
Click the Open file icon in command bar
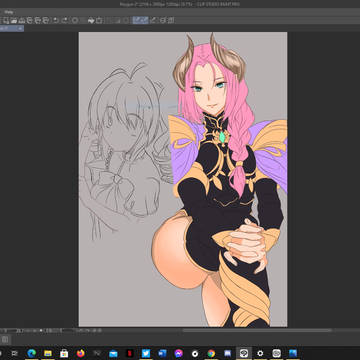(x=14, y=20)
